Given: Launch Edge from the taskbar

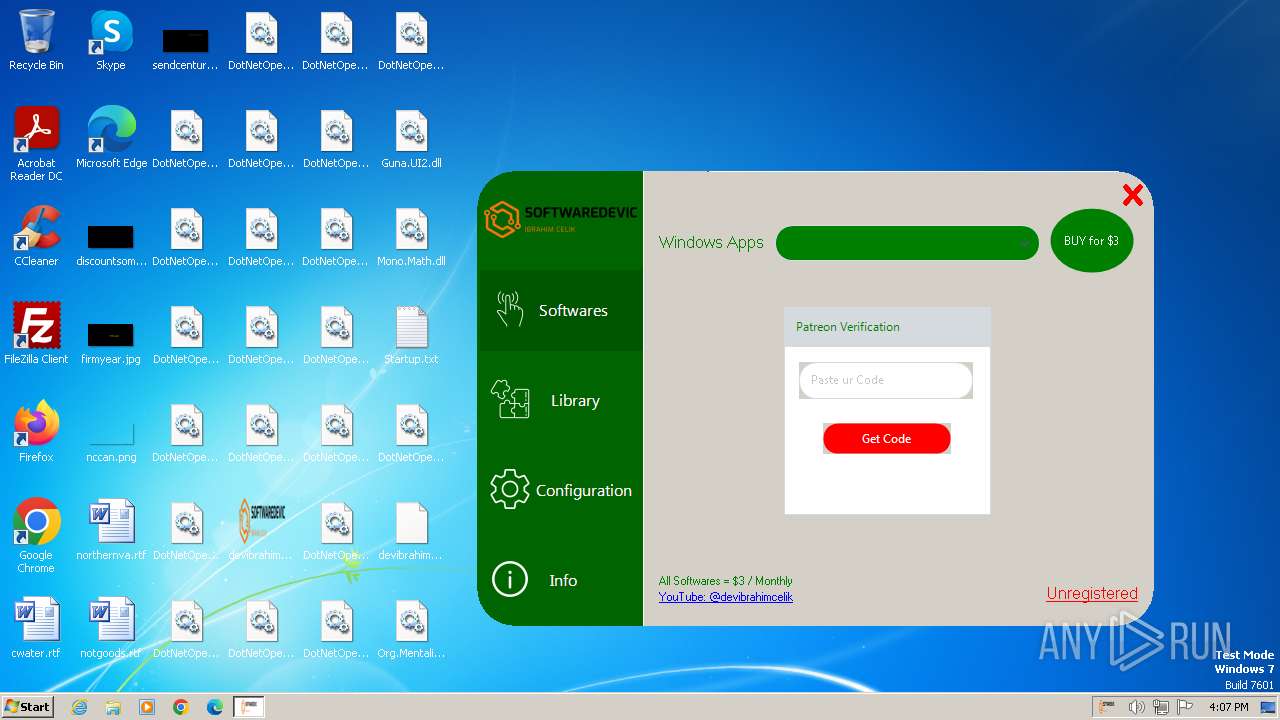Looking at the screenshot, I should coord(215,707).
